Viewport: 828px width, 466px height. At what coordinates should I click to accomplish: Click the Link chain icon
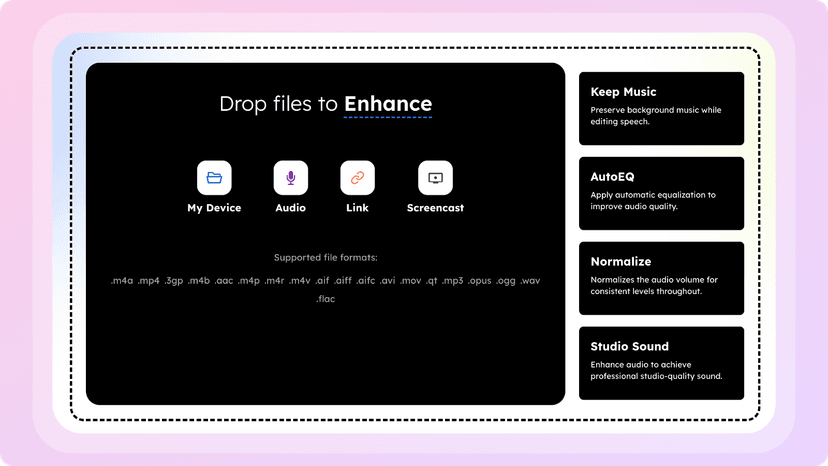point(357,178)
